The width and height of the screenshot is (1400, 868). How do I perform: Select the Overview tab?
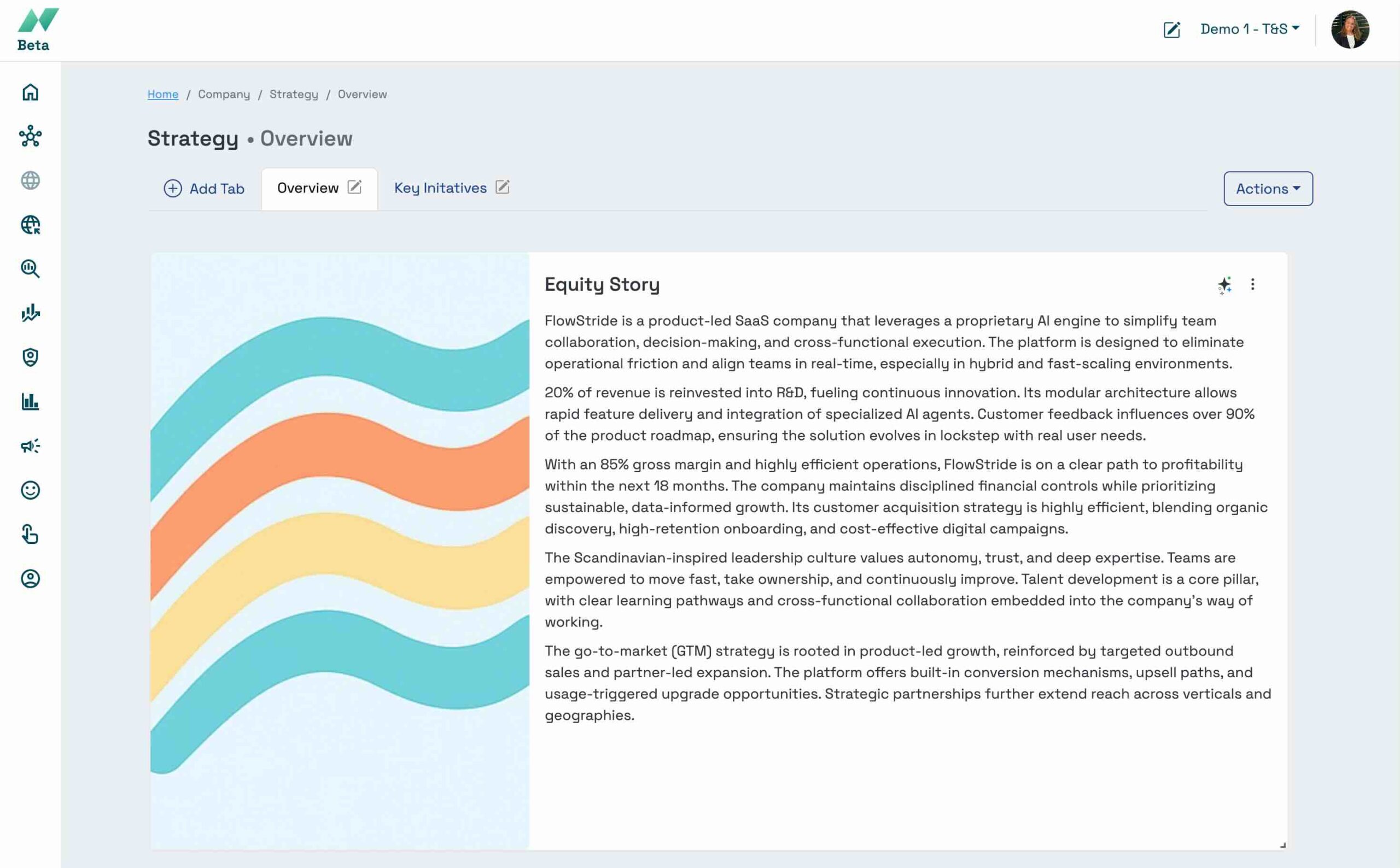[x=308, y=188]
